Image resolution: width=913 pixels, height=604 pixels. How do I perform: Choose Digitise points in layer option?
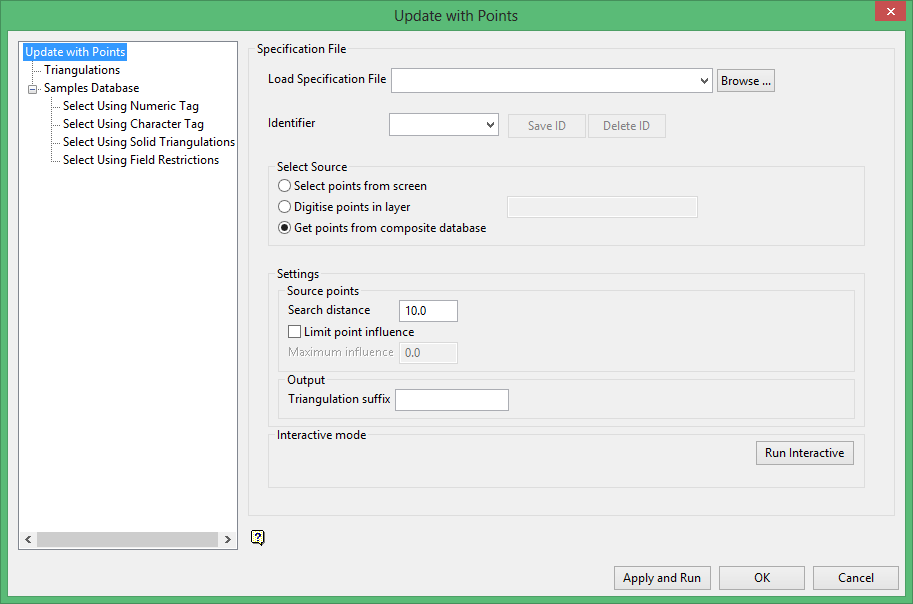[286, 207]
